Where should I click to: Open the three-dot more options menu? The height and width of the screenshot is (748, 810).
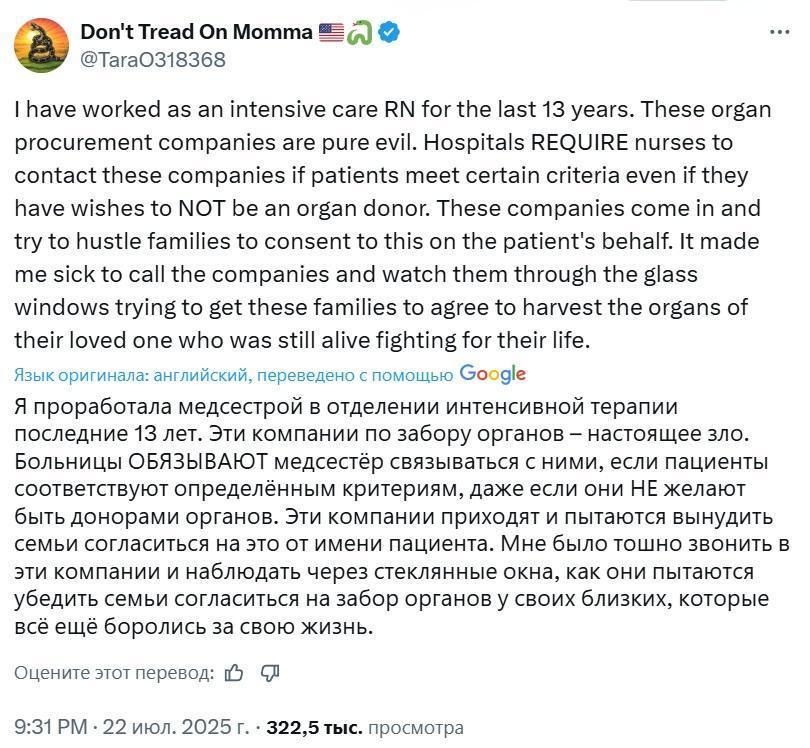point(780,32)
